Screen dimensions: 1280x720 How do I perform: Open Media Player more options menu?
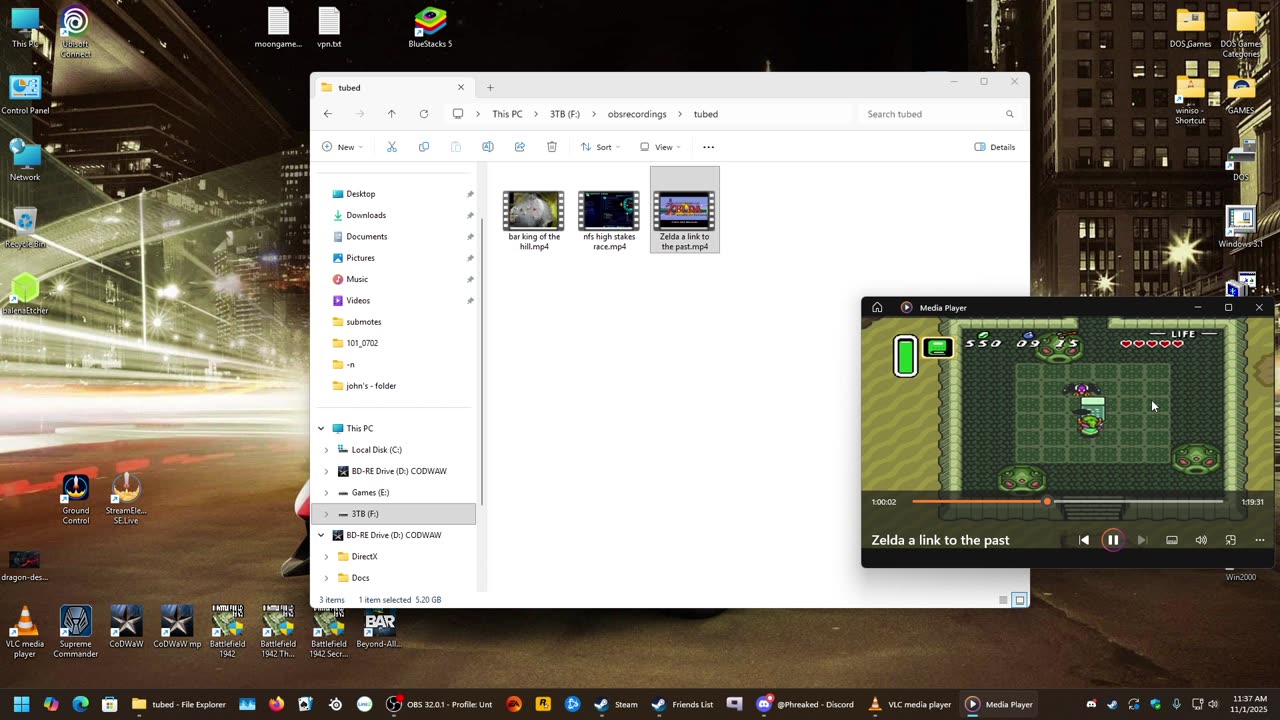click(x=1260, y=540)
